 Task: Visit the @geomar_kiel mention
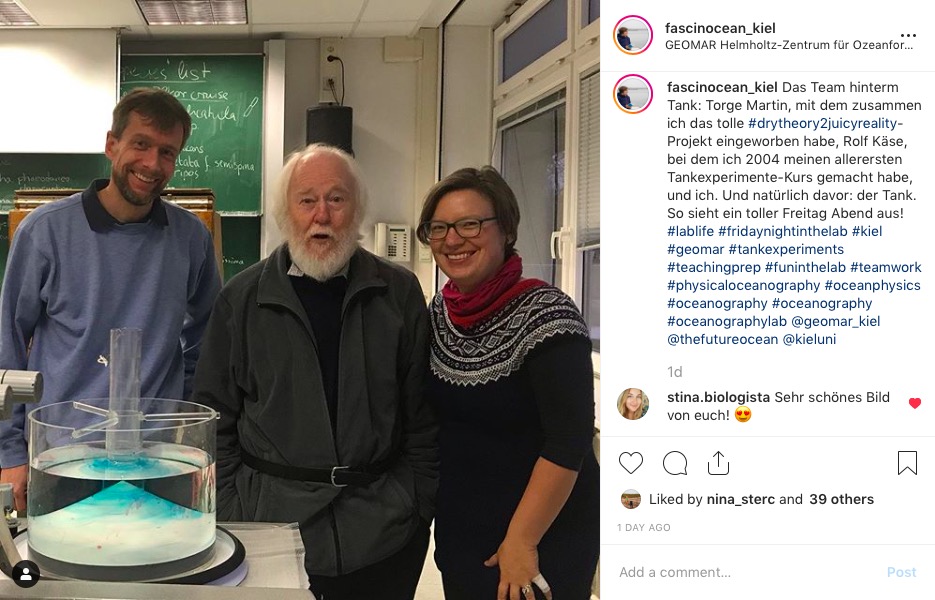835,321
